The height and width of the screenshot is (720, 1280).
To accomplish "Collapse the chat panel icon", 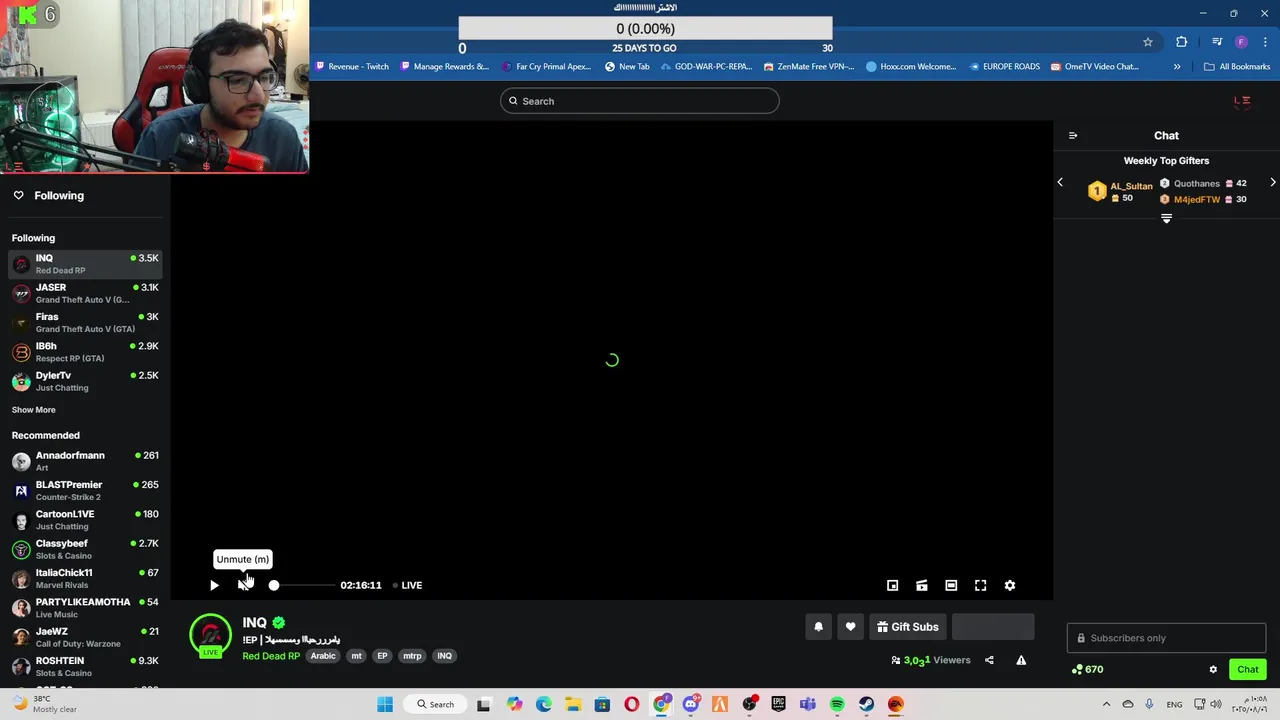I will [x=1073, y=135].
